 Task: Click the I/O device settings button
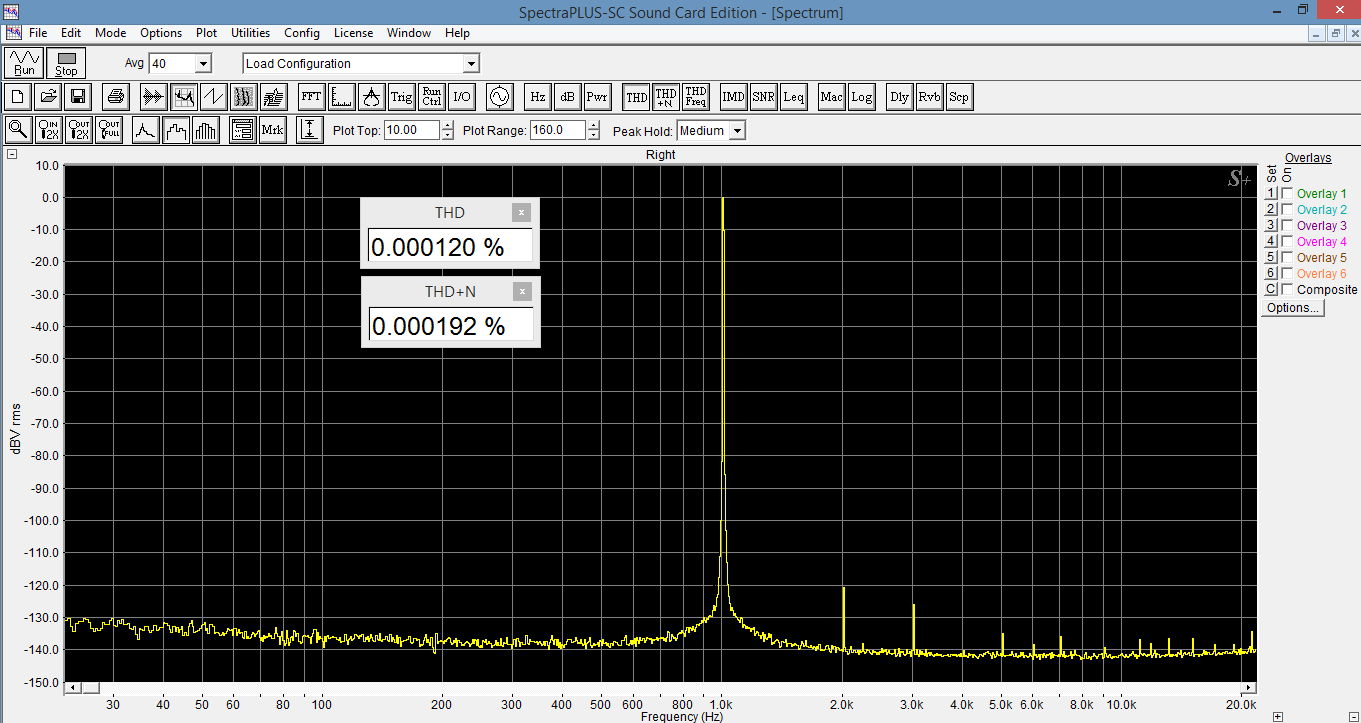[461, 97]
